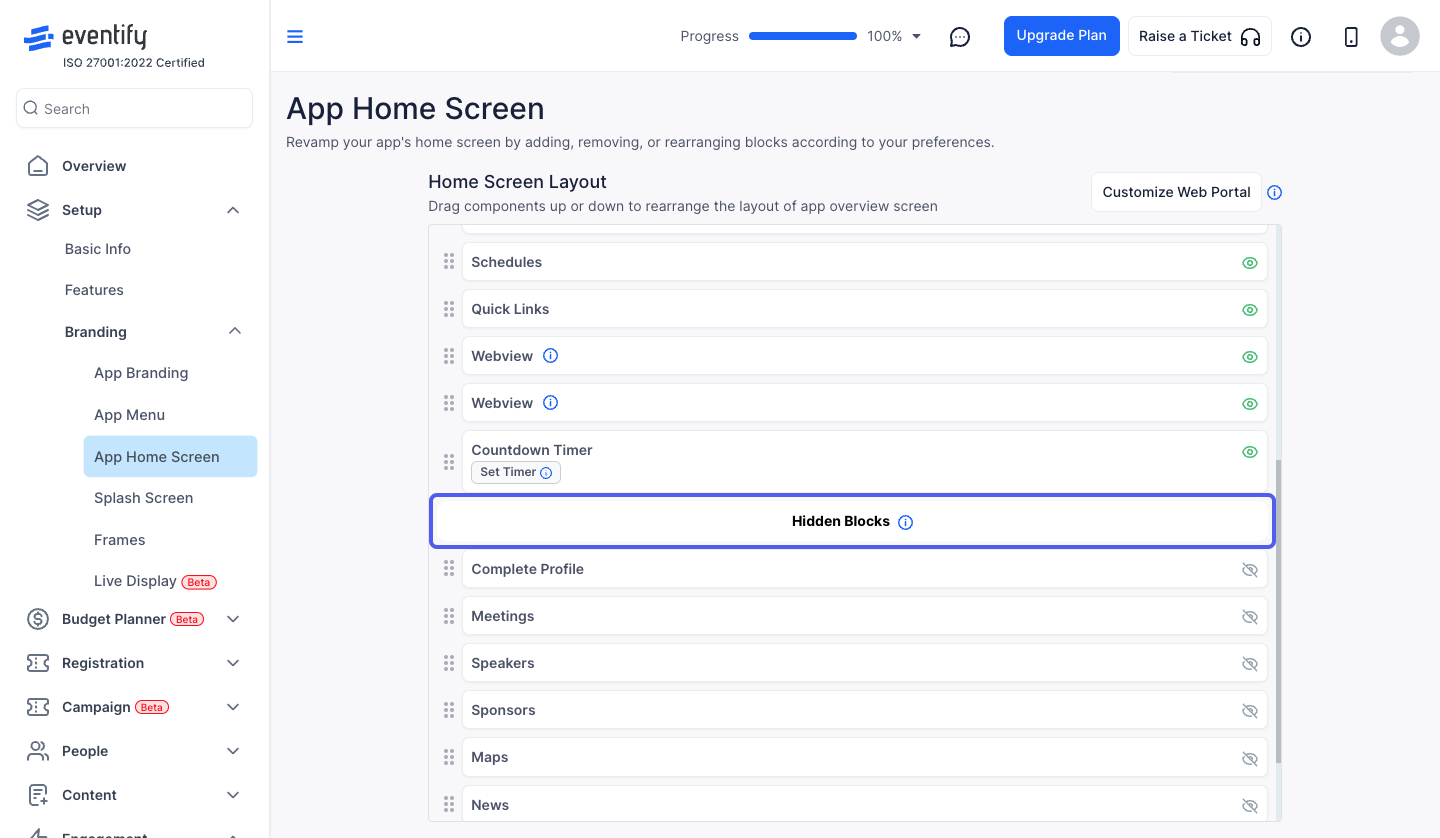Click the Registration ticket icon

tap(38, 663)
